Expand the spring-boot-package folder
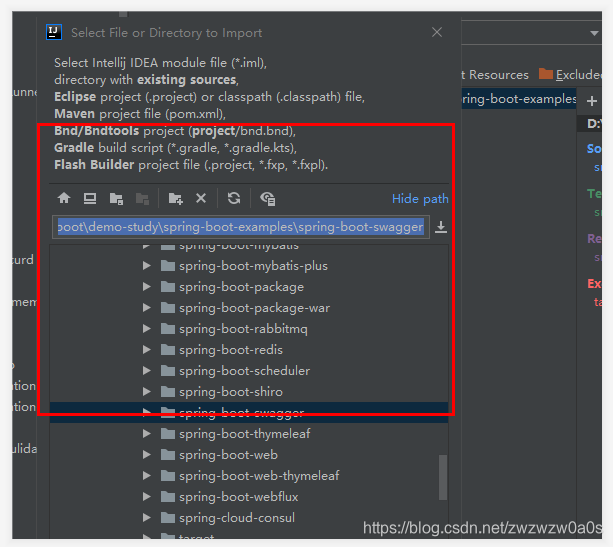 click(x=147, y=287)
